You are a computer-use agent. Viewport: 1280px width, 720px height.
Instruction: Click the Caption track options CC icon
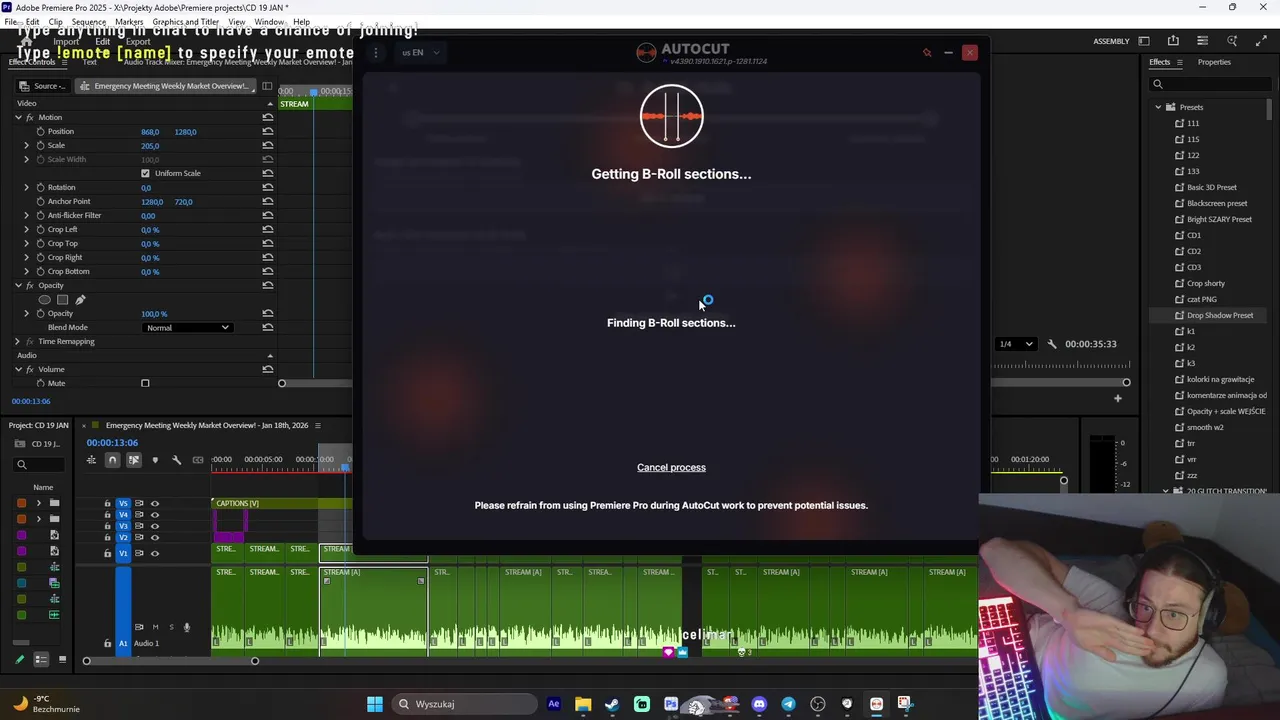[197, 460]
